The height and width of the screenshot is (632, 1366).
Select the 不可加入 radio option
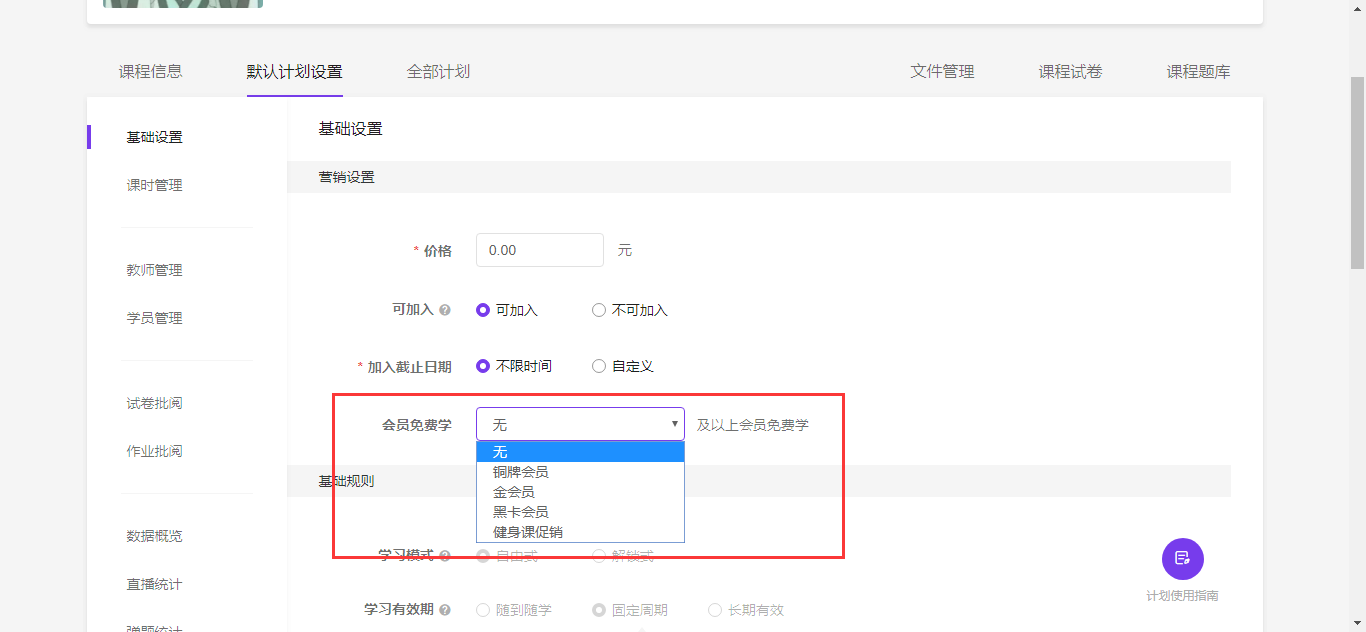599,310
